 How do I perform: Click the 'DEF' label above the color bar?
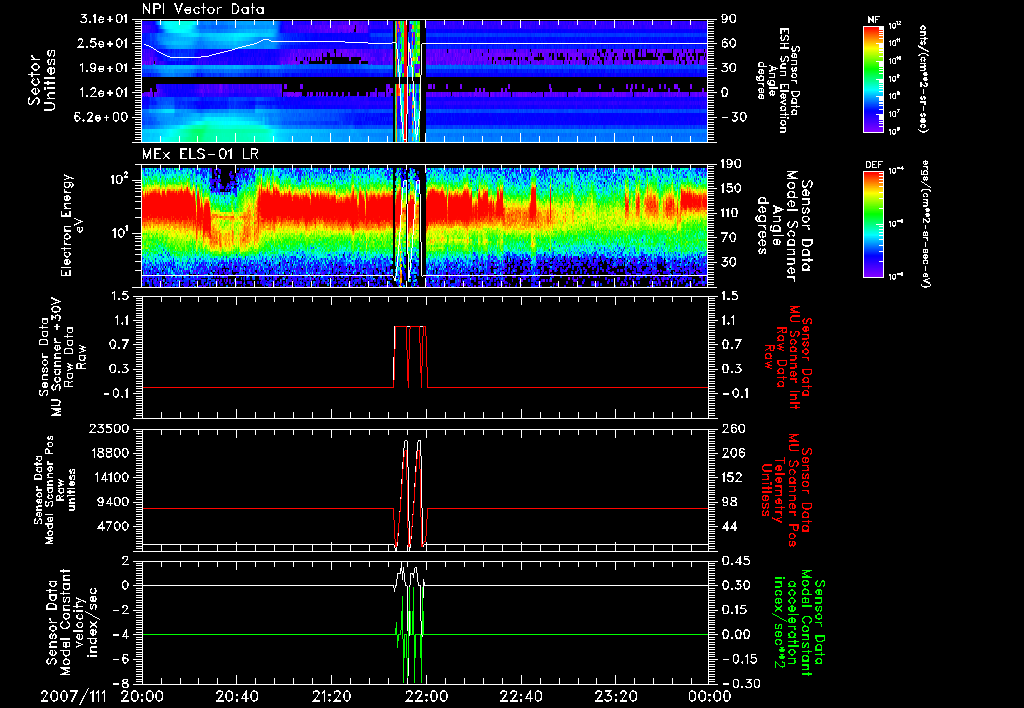(874, 165)
